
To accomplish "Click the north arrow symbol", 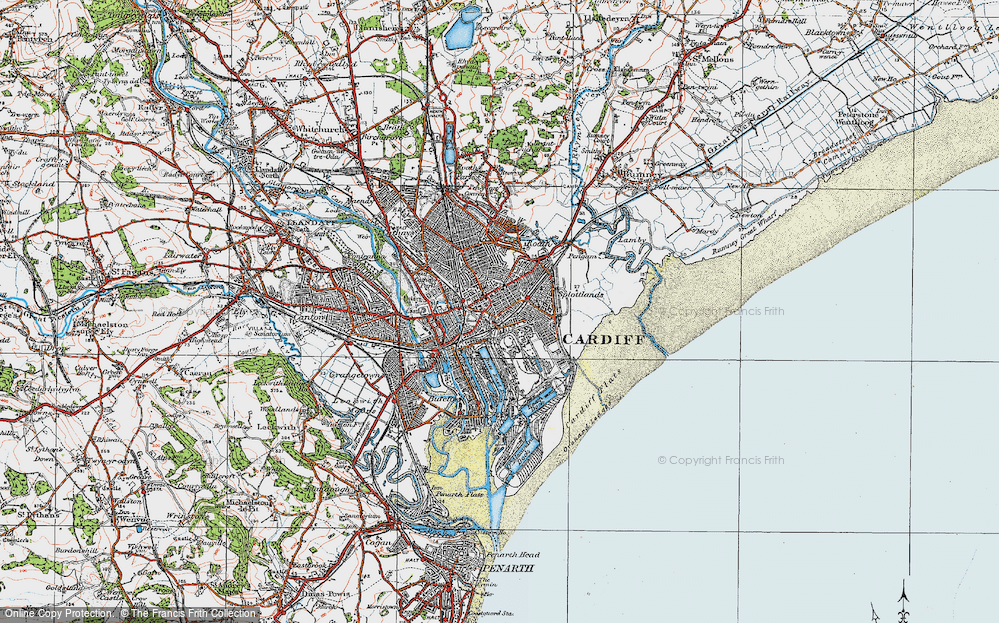I will tap(903, 603).
